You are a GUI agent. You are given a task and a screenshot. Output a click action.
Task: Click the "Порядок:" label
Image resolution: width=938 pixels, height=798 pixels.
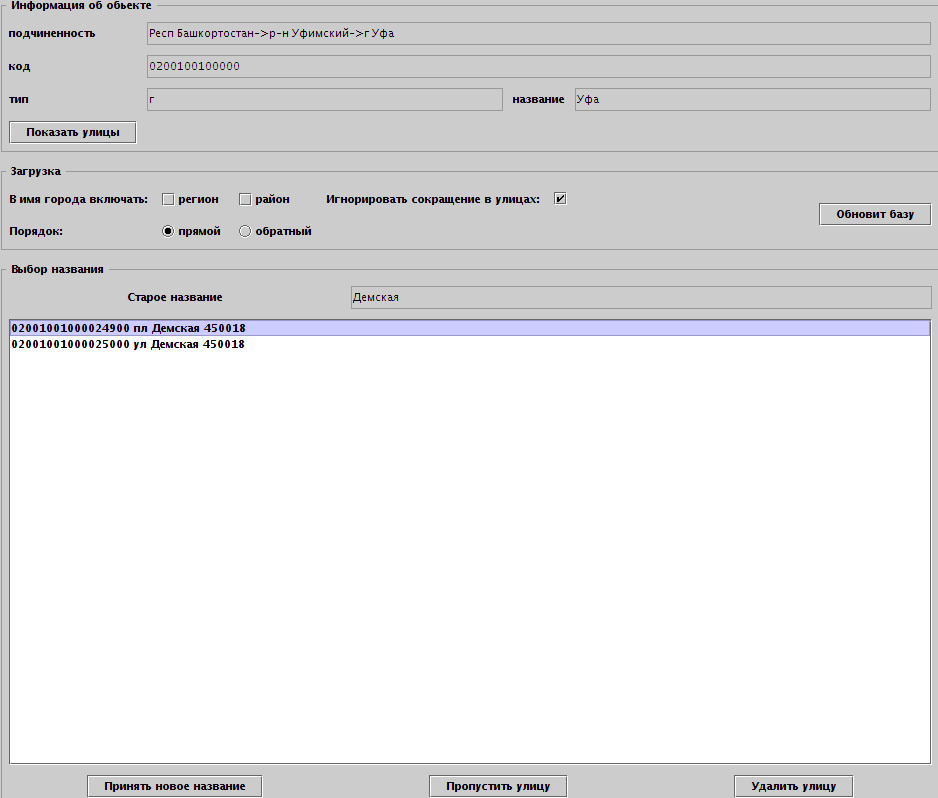[36, 231]
